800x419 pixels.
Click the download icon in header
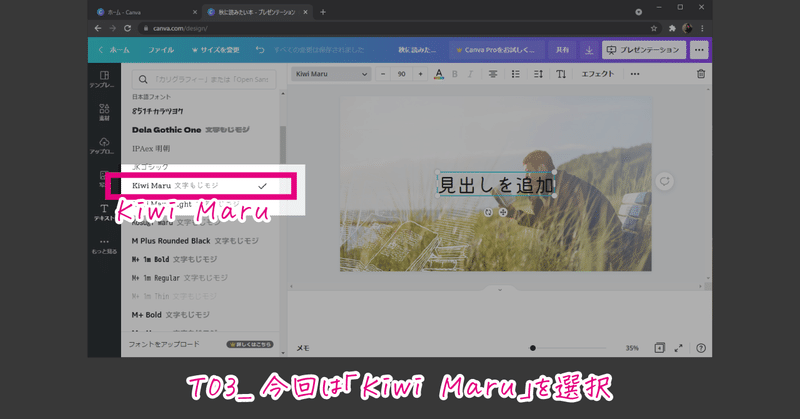tap(589, 50)
